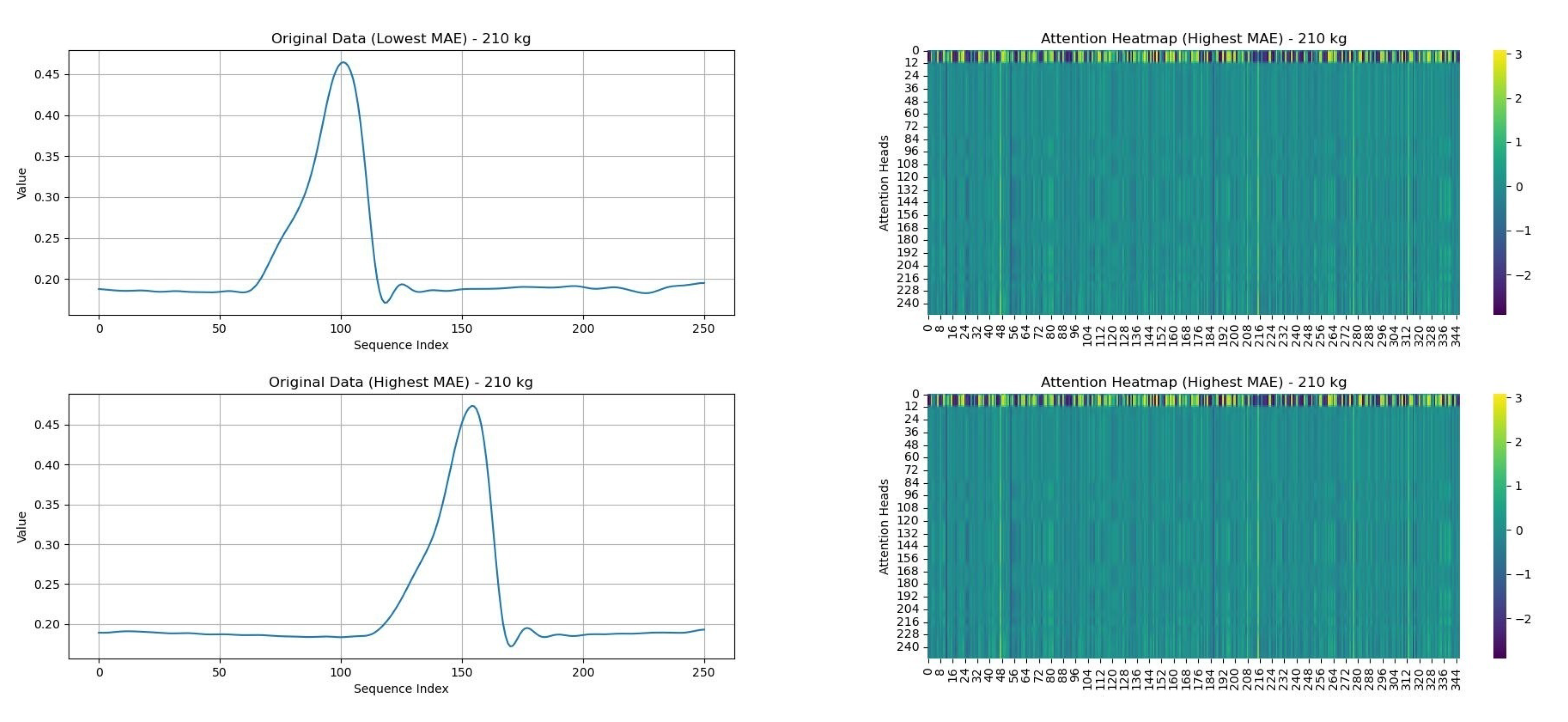Click y-tick '180' on the lower heatmap

[908, 583]
